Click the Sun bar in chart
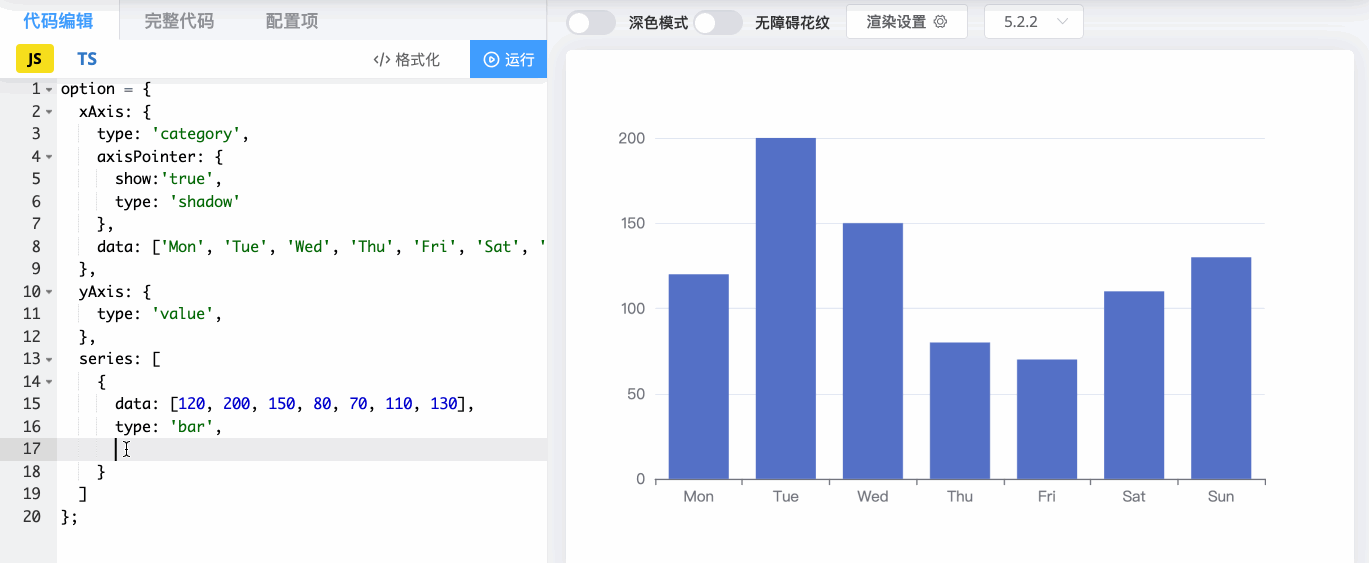This screenshot has height=563, width=1369. coord(1220,368)
